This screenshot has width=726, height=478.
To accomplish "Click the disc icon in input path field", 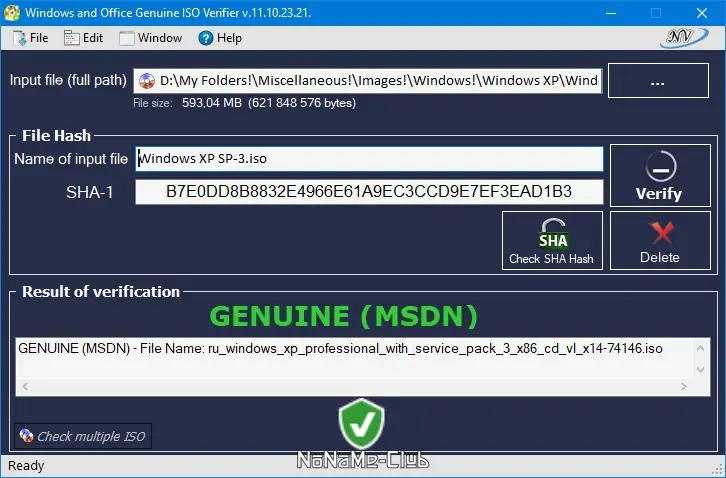I will 147,81.
